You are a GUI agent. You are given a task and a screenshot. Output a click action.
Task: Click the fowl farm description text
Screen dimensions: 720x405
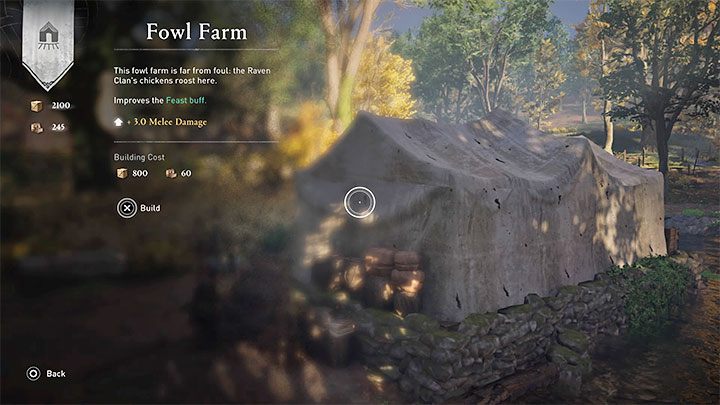[x=192, y=75]
